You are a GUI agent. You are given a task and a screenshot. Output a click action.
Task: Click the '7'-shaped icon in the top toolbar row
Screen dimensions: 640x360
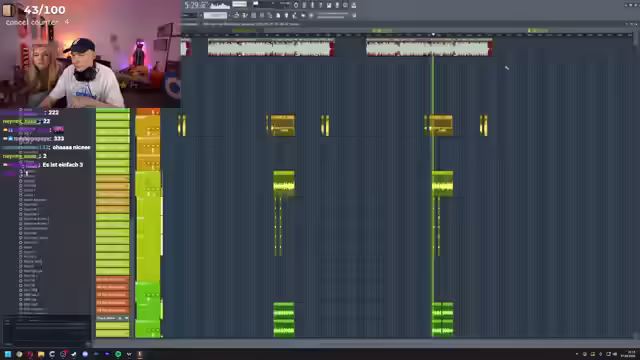tap(320, 5)
